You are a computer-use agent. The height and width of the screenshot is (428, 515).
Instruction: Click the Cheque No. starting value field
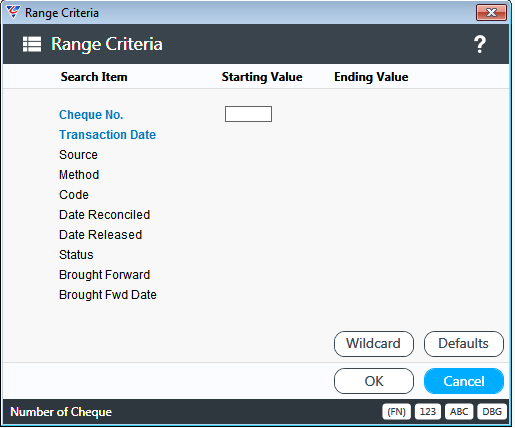248,114
